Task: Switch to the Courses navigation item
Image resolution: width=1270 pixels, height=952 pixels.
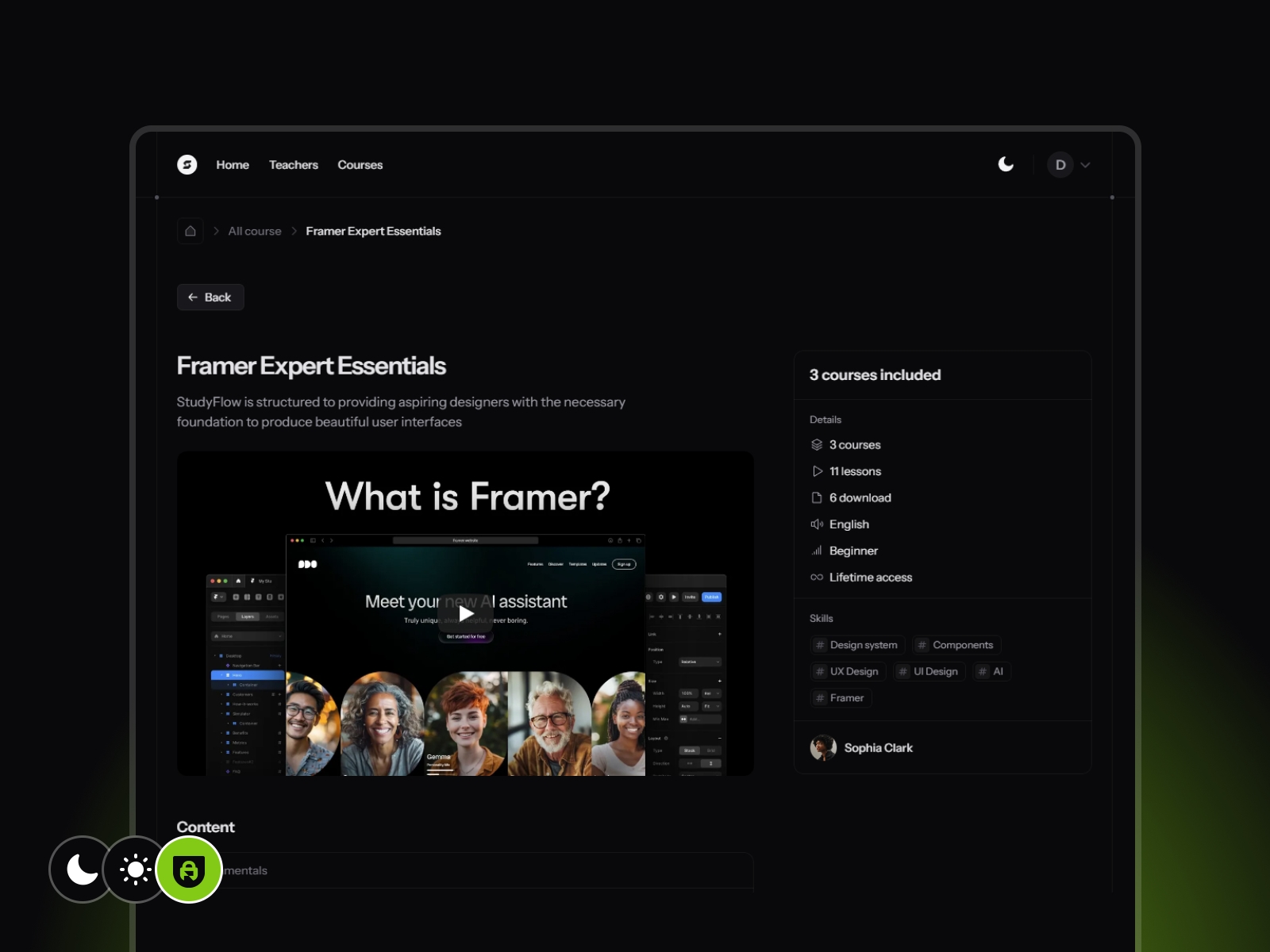Action: pos(360,164)
